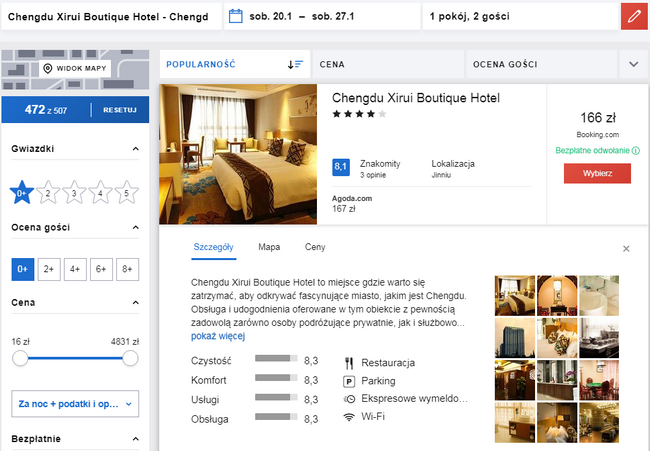Image resolution: width=650 pixels, height=451 pixels.
Task: Open the price type dropdown 'Za noc + podatki'
Action: click(x=75, y=404)
